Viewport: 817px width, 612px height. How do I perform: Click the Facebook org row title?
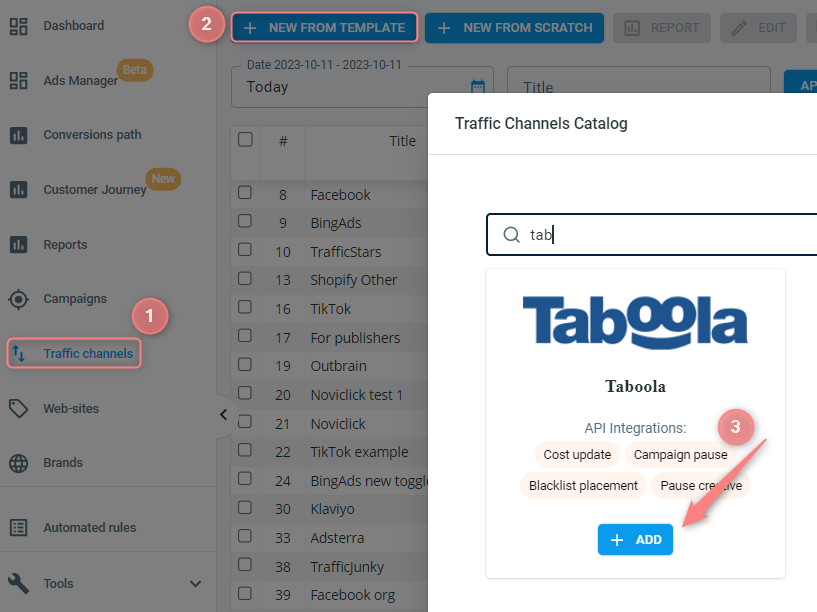click(x=353, y=595)
